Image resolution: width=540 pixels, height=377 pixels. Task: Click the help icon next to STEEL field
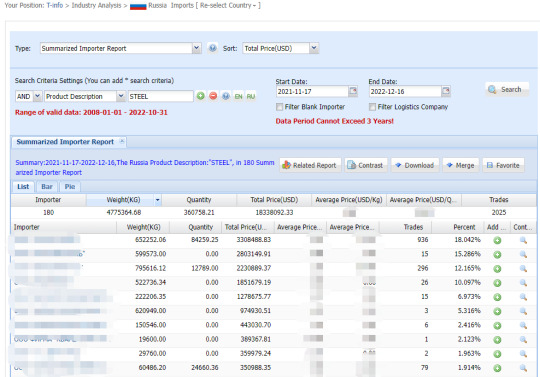tap(226, 96)
